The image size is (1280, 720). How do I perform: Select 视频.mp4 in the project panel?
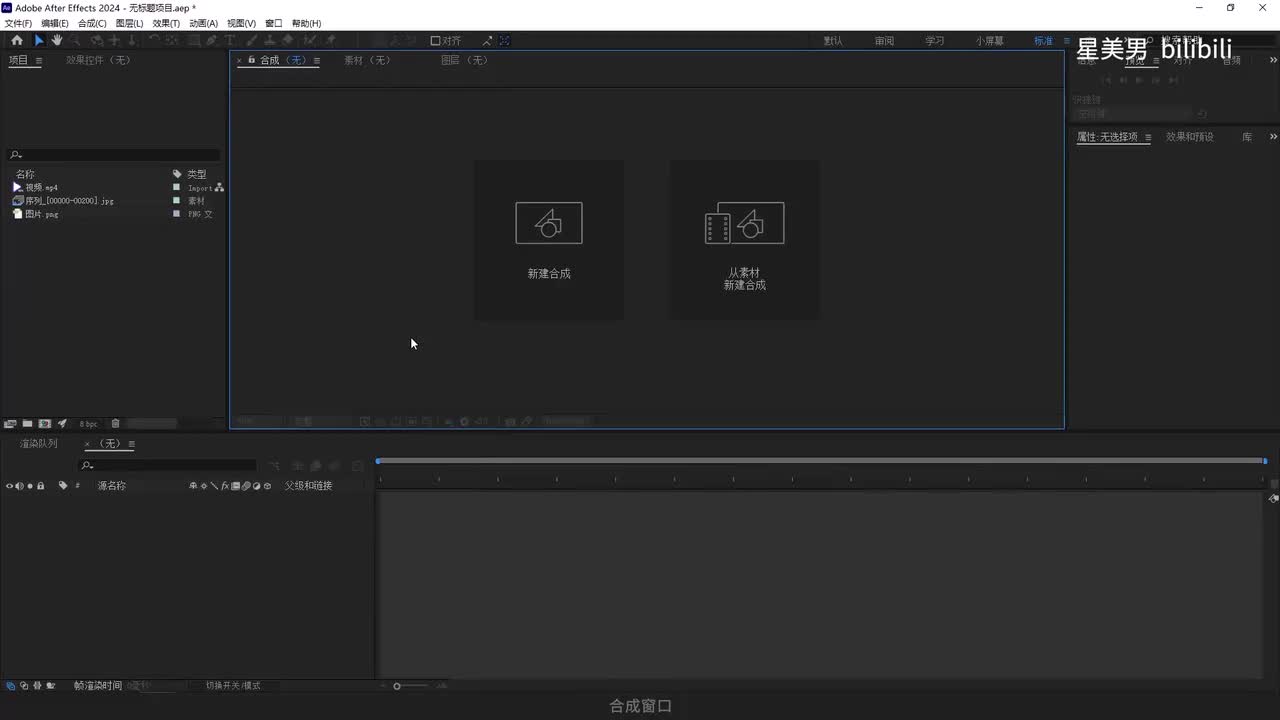[x=42, y=187]
